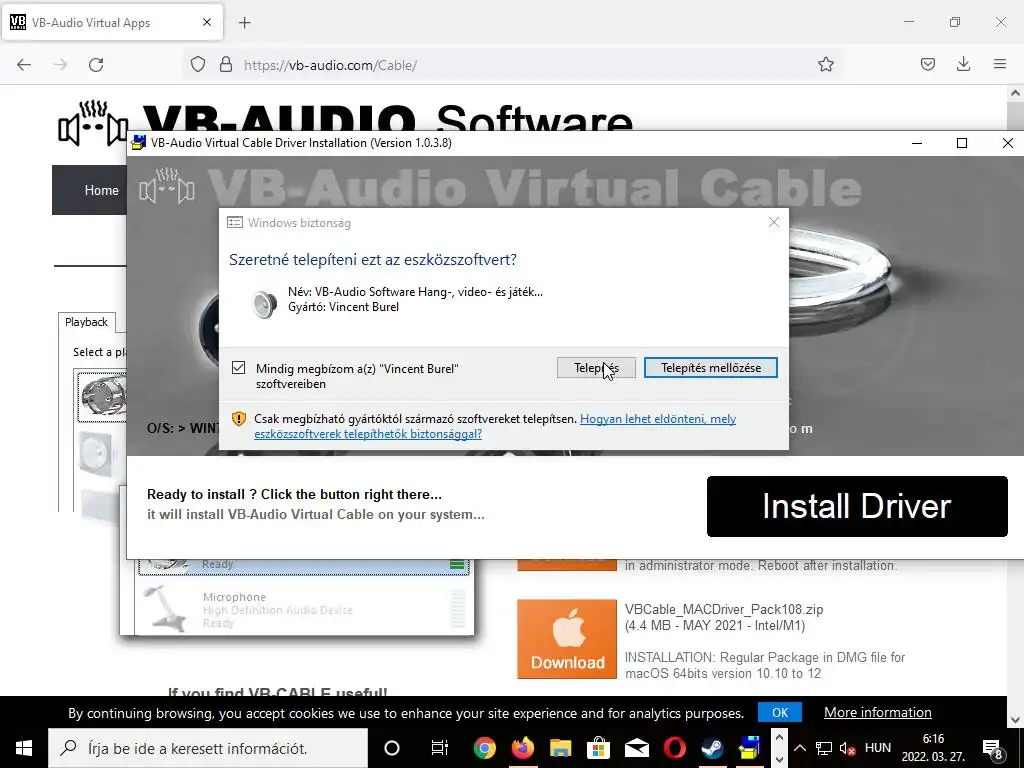Launch Google Chrome from the taskbar
The height and width of the screenshot is (768, 1024).
[x=485, y=748]
